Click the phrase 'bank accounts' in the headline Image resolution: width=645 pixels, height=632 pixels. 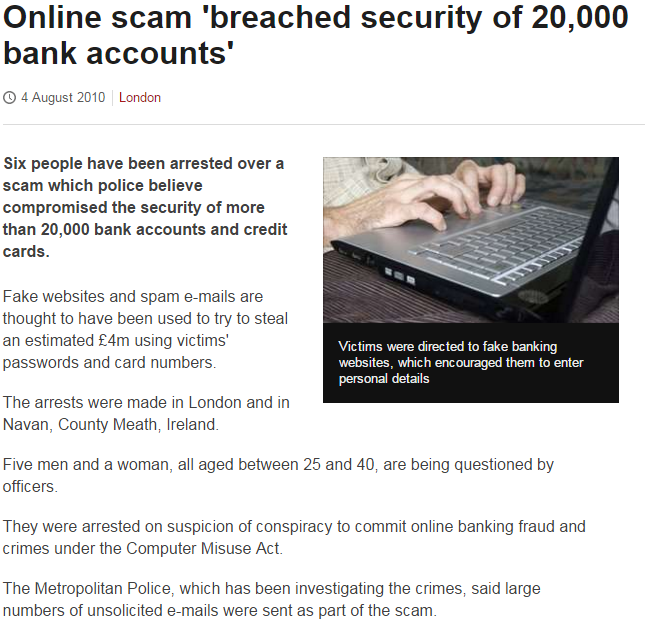118,54
